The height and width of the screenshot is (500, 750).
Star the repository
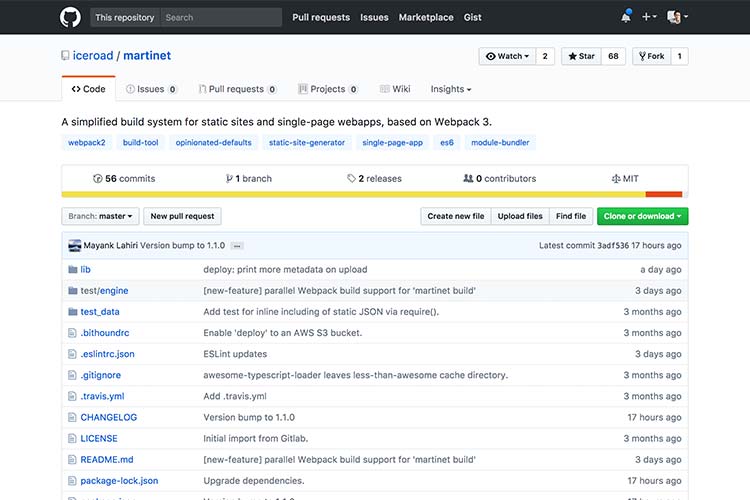click(x=581, y=56)
